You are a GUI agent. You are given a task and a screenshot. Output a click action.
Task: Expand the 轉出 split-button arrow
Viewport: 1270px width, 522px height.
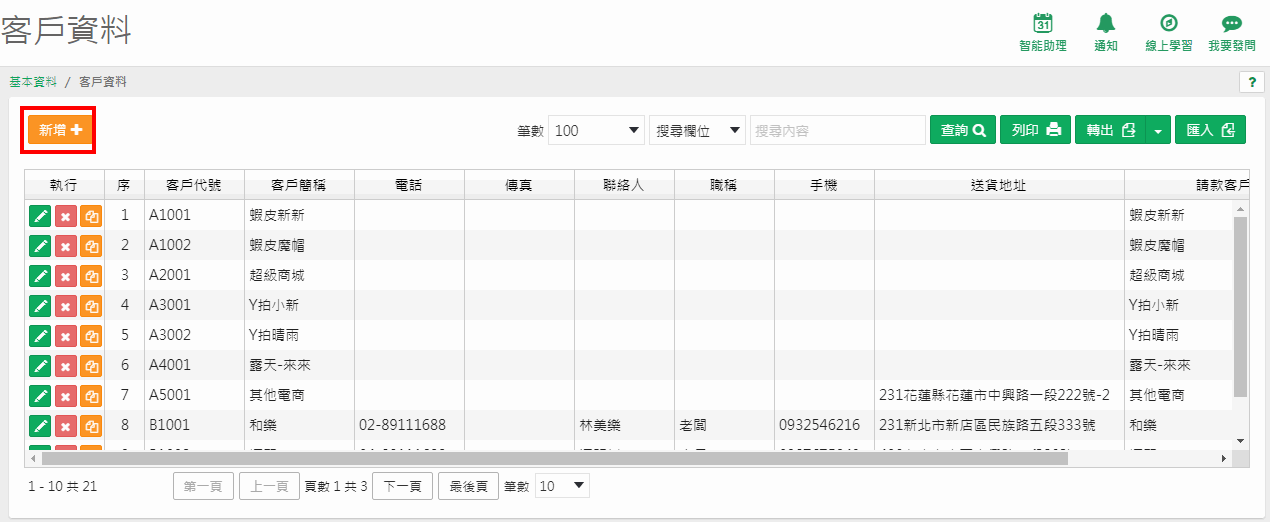1158,130
